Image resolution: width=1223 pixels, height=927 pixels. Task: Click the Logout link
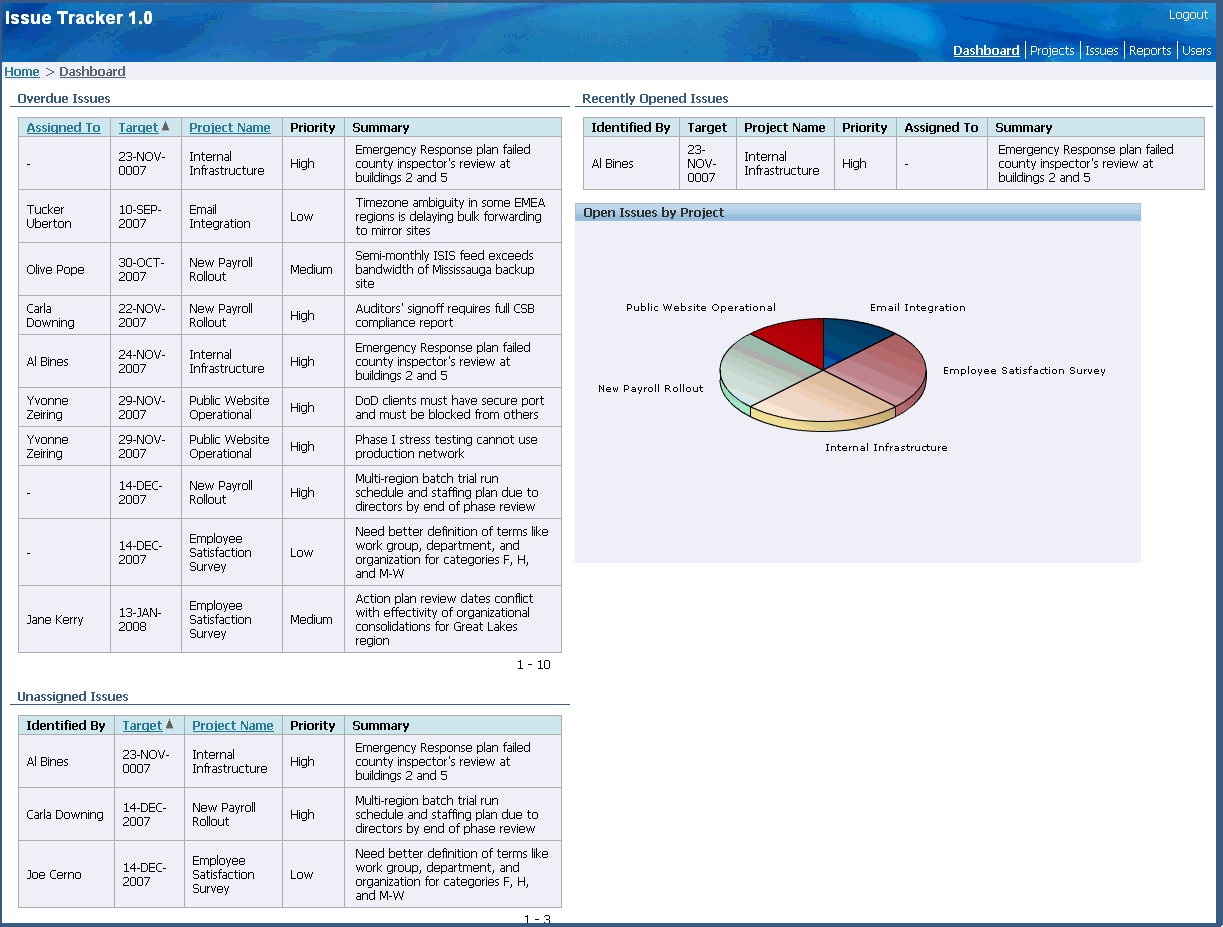(1188, 15)
